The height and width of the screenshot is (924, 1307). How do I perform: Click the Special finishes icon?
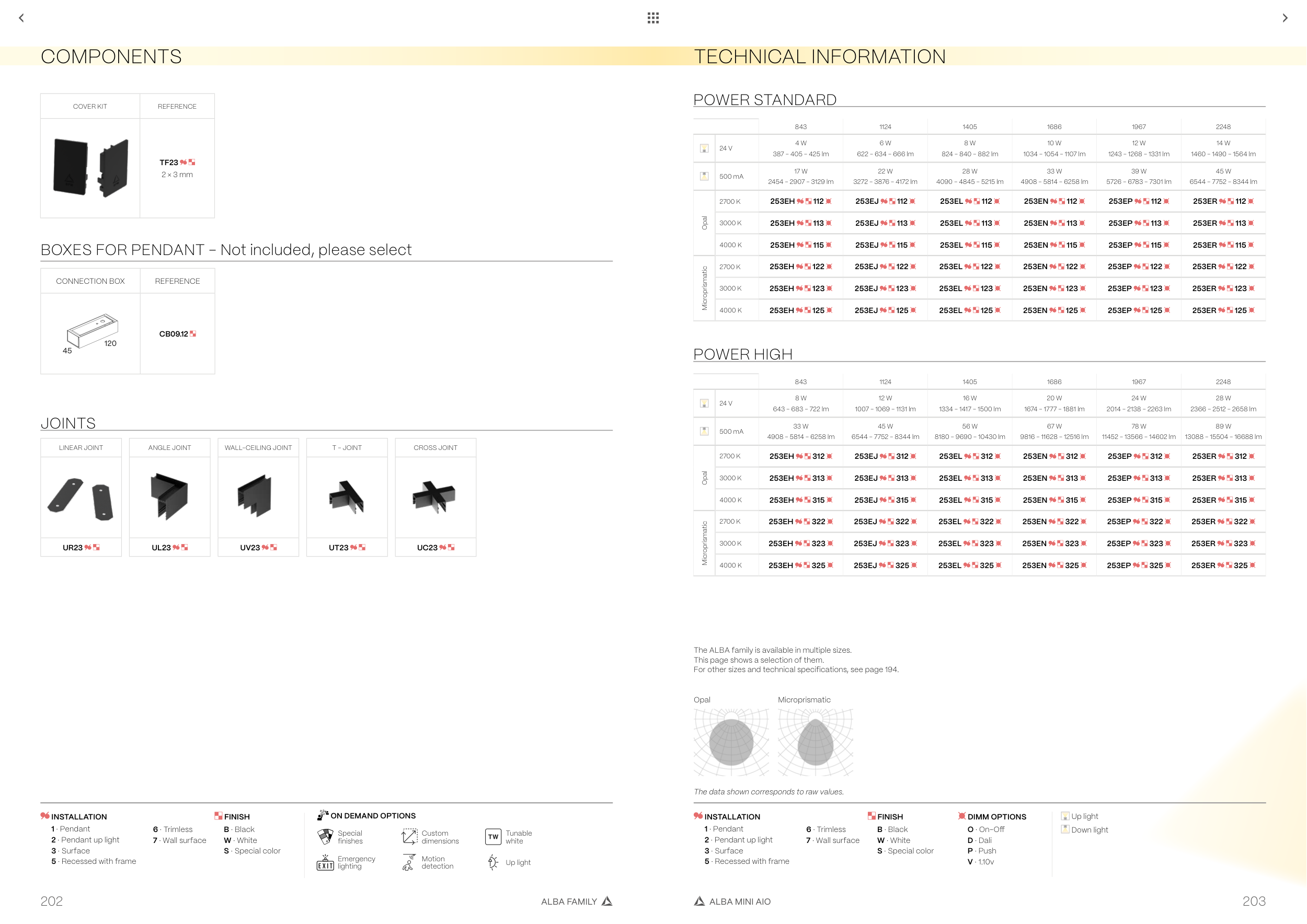pyautogui.click(x=325, y=836)
